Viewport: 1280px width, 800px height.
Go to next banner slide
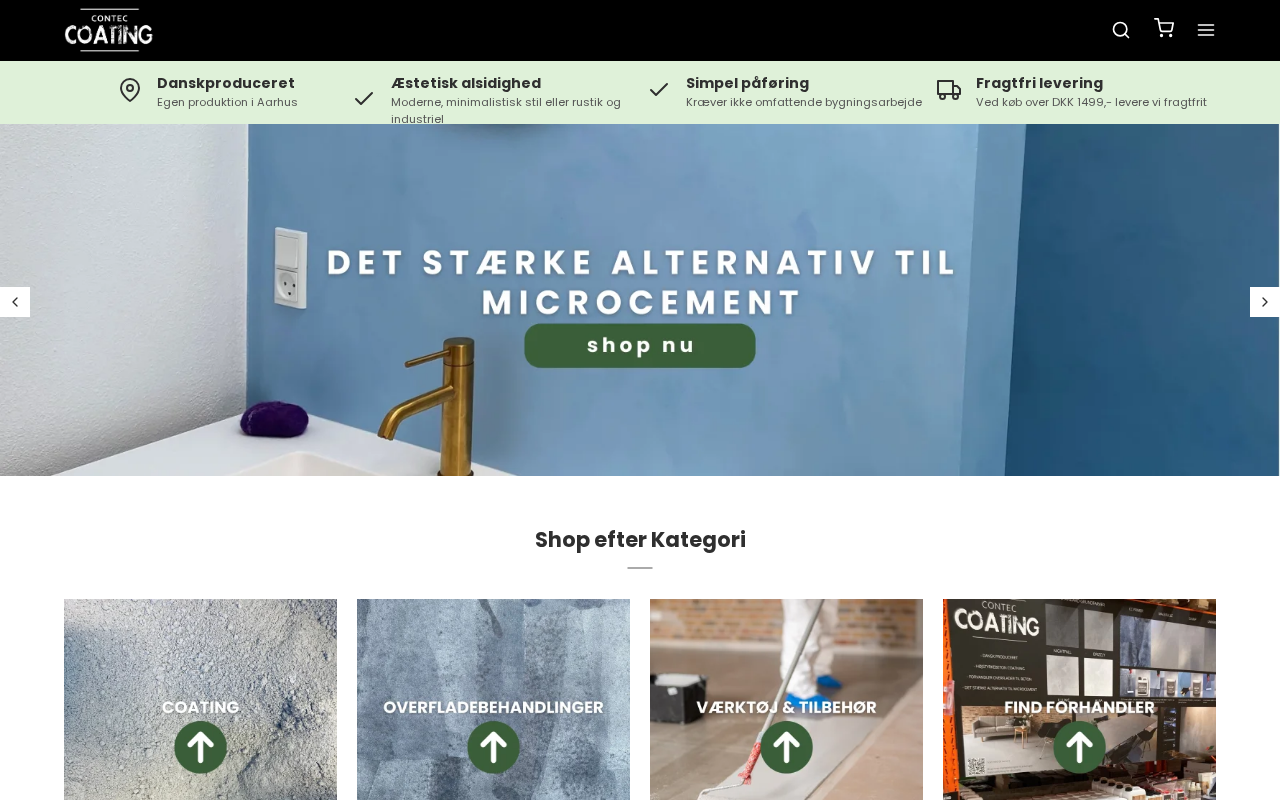pyautogui.click(x=1264, y=302)
